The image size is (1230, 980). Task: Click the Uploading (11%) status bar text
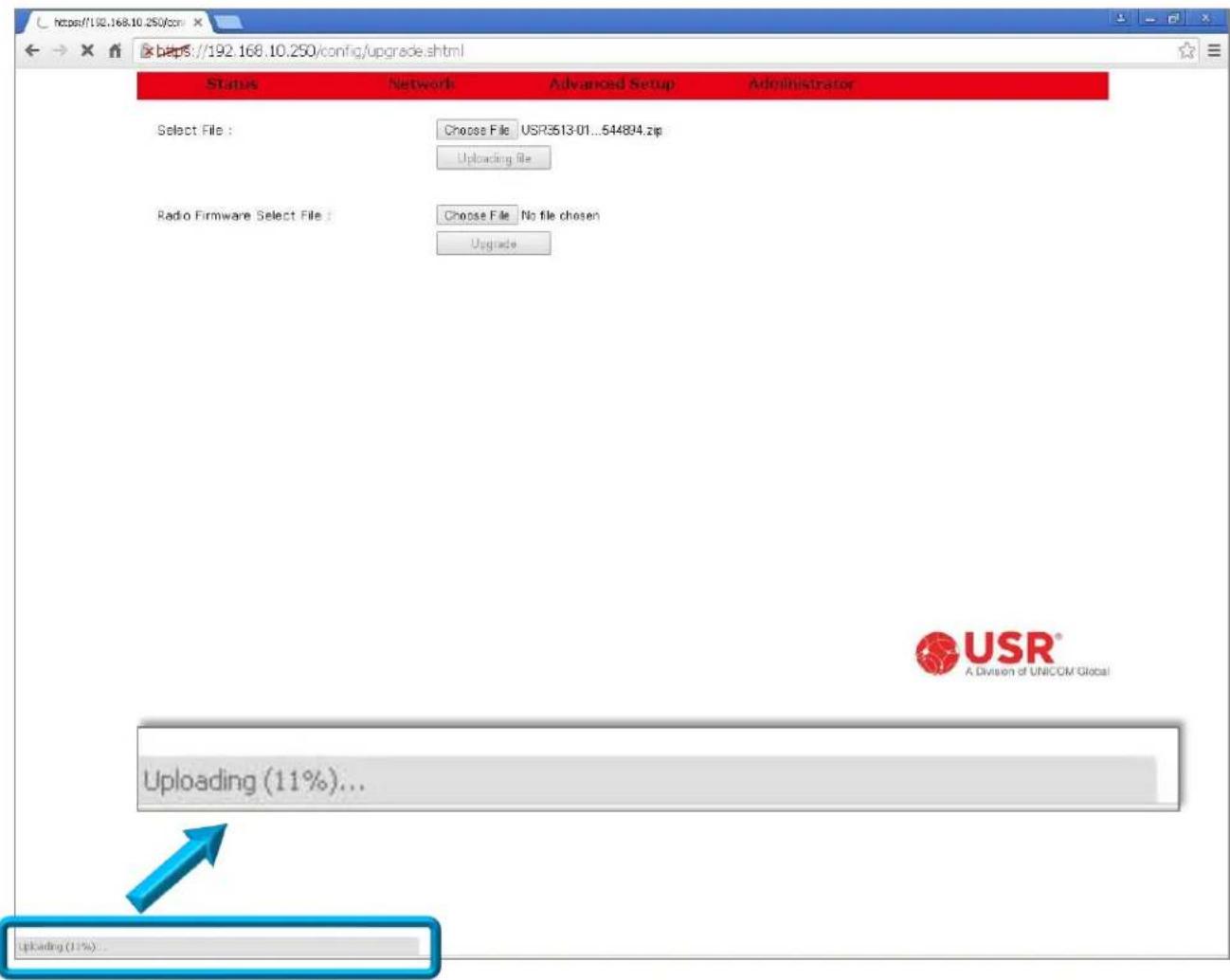click(63, 946)
